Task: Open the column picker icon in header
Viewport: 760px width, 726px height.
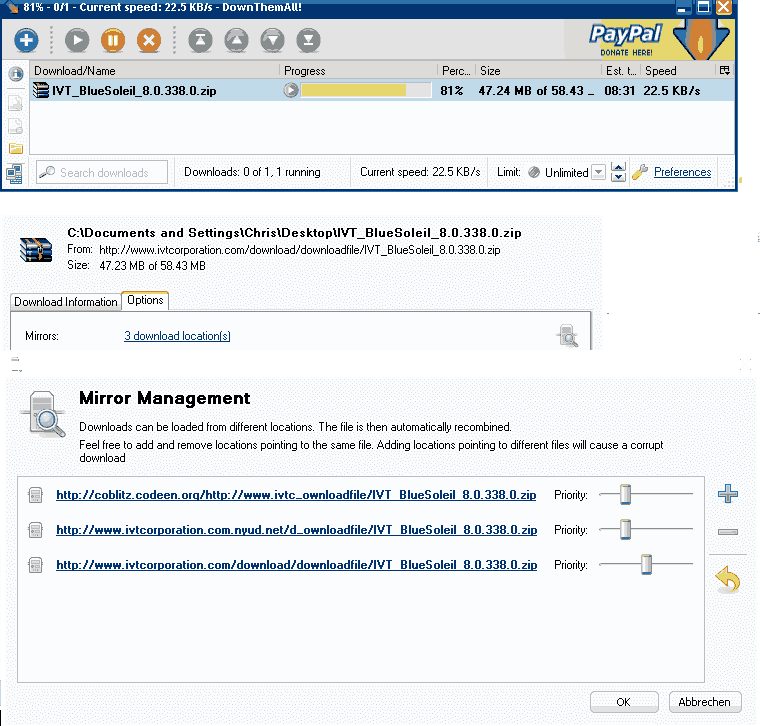Action: pyautogui.click(x=725, y=70)
